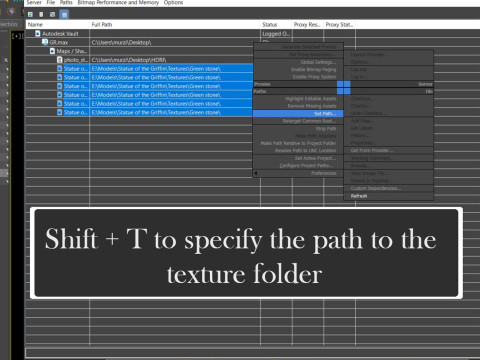
Task: Choose Log out in quad menu
Action: tap(359, 70)
